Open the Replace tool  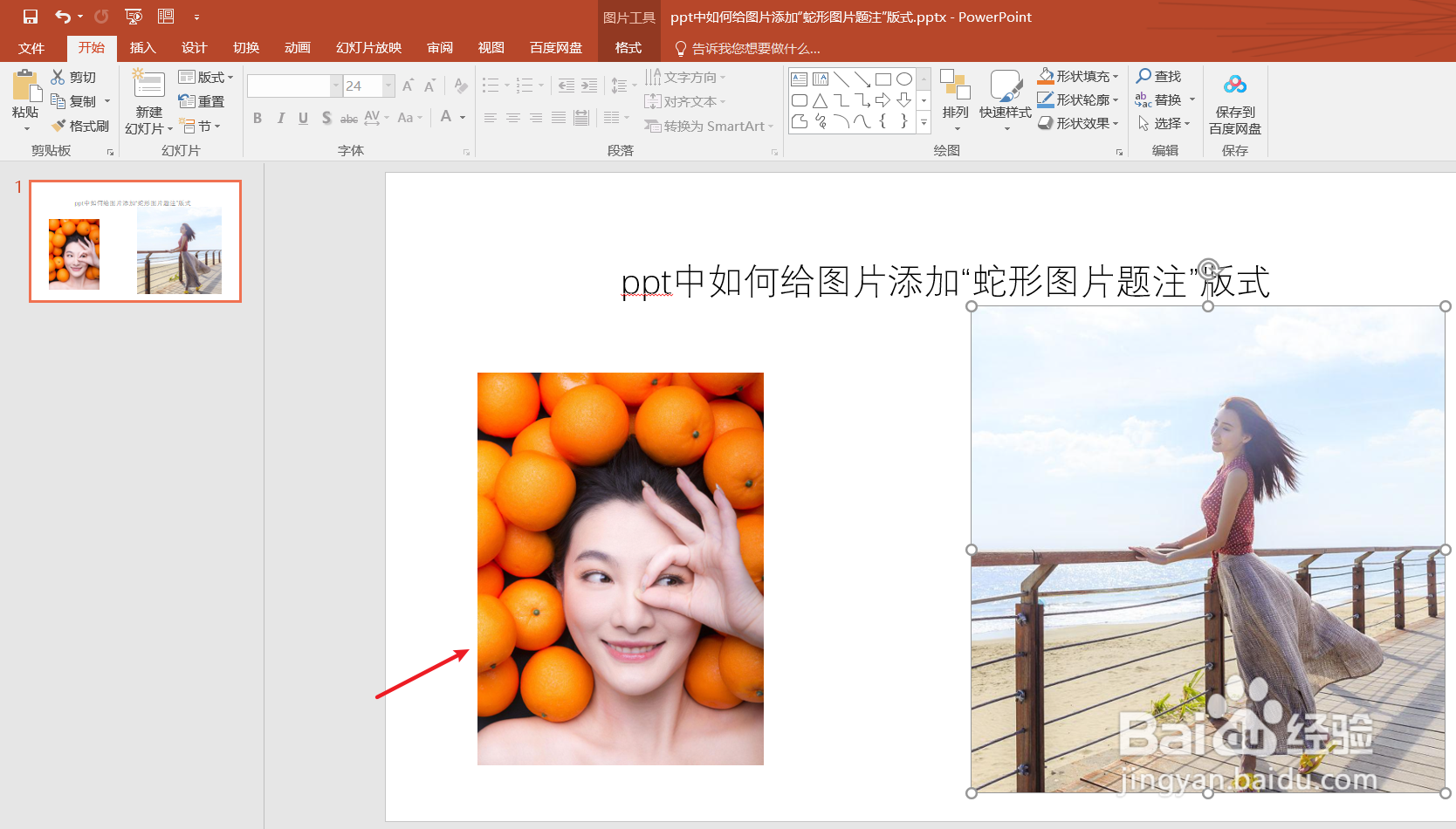pos(1167,99)
